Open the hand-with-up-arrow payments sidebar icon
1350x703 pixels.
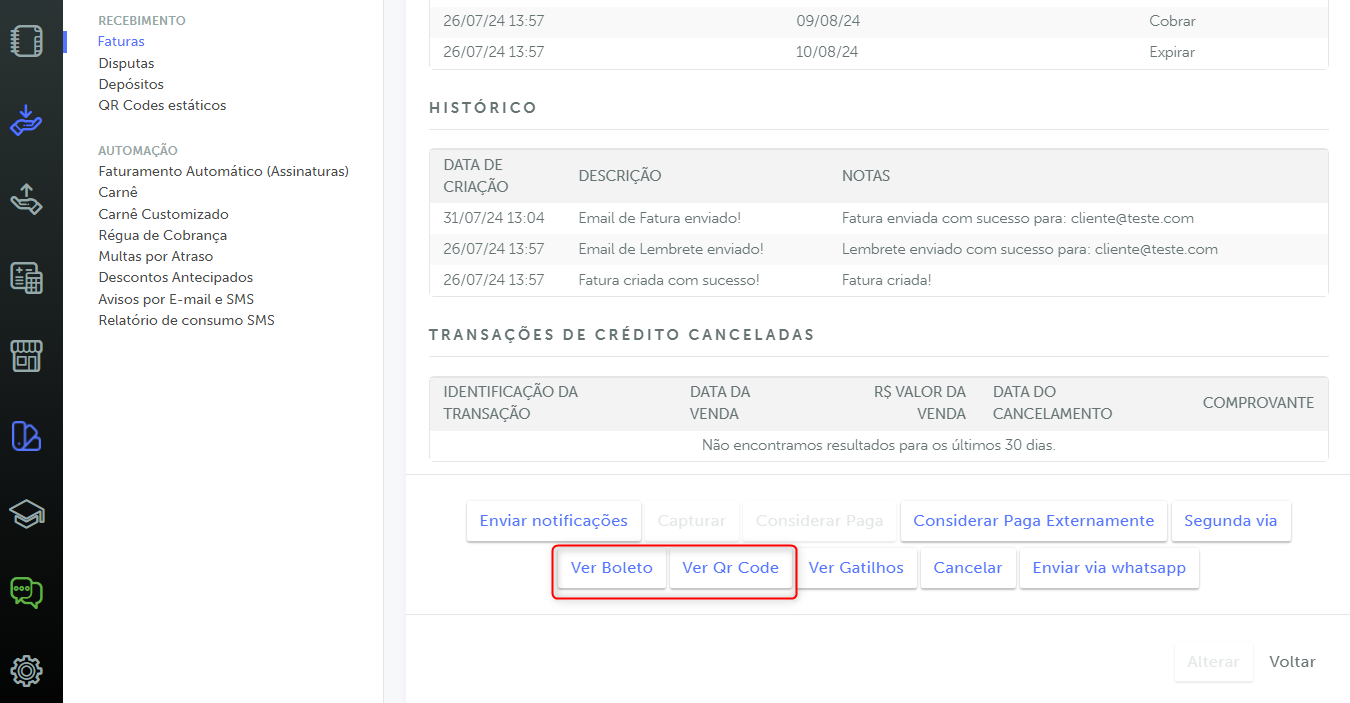(27, 199)
